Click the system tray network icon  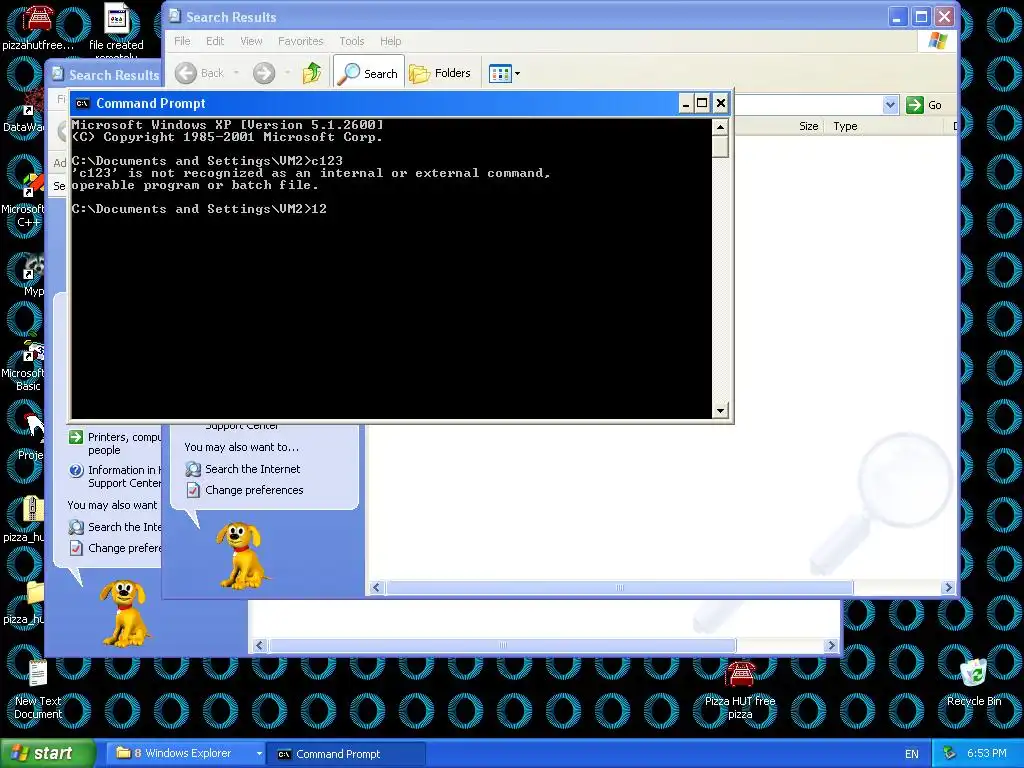coord(950,754)
